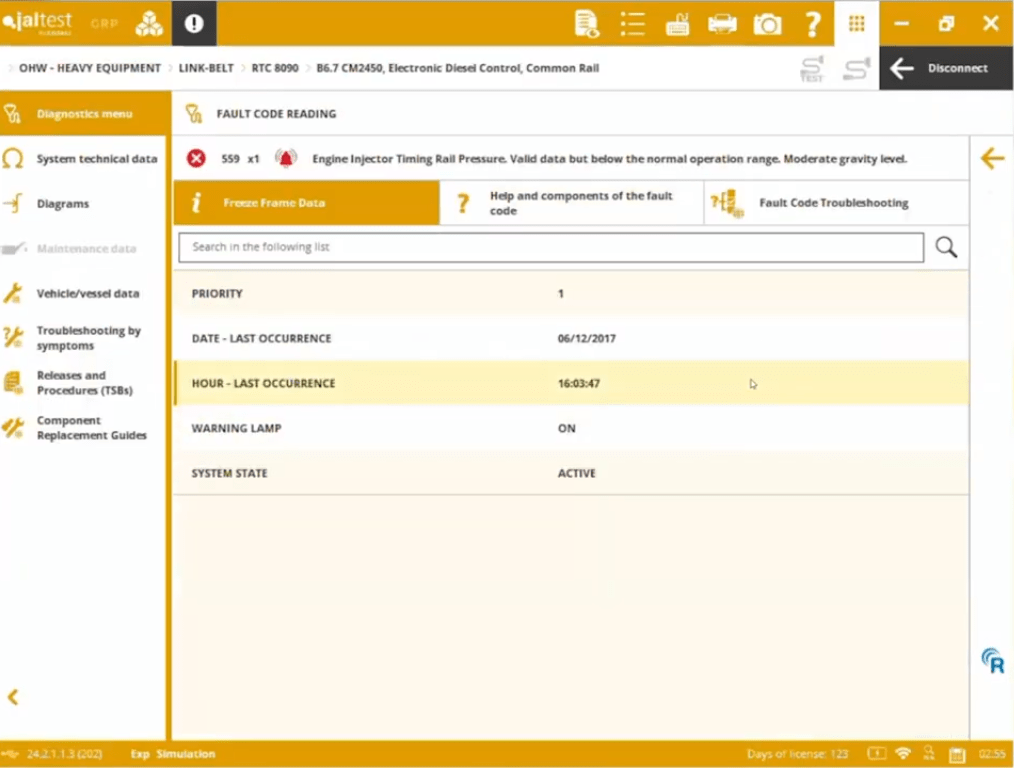Collapse the left sidebar with chevron
Viewport: 1014px width, 768px height.
click(14, 697)
